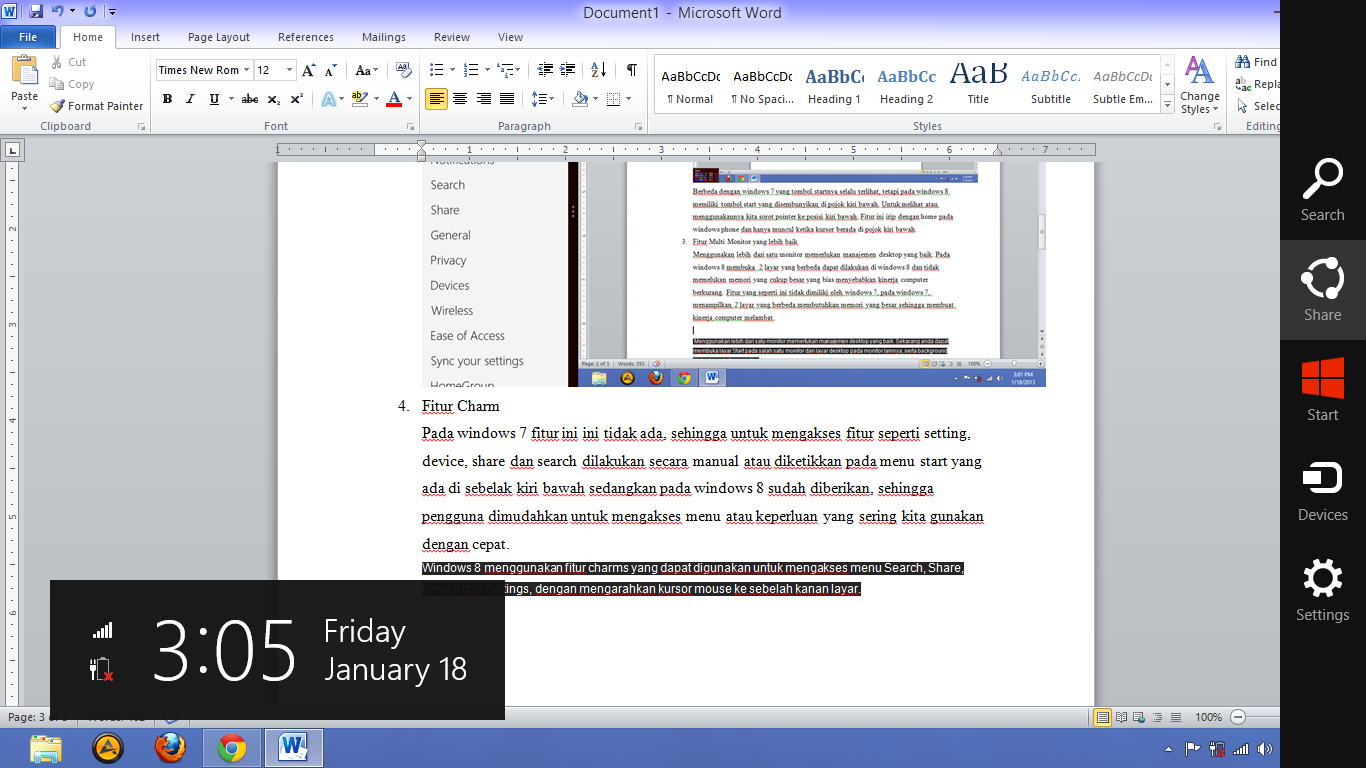1366x768 pixels.
Task: Click the font color red A
Action: [x=393, y=99]
